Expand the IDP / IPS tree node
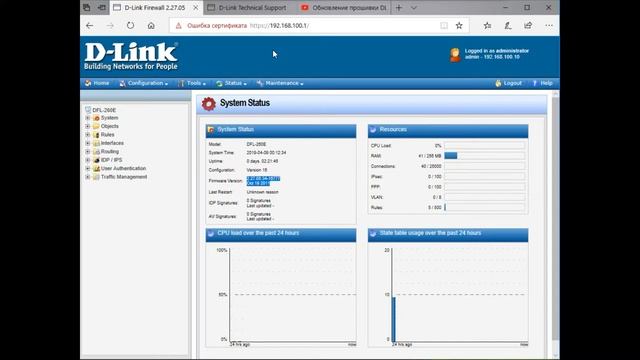Image resolution: width=640 pixels, height=360 pixels. tap(87, 160)
